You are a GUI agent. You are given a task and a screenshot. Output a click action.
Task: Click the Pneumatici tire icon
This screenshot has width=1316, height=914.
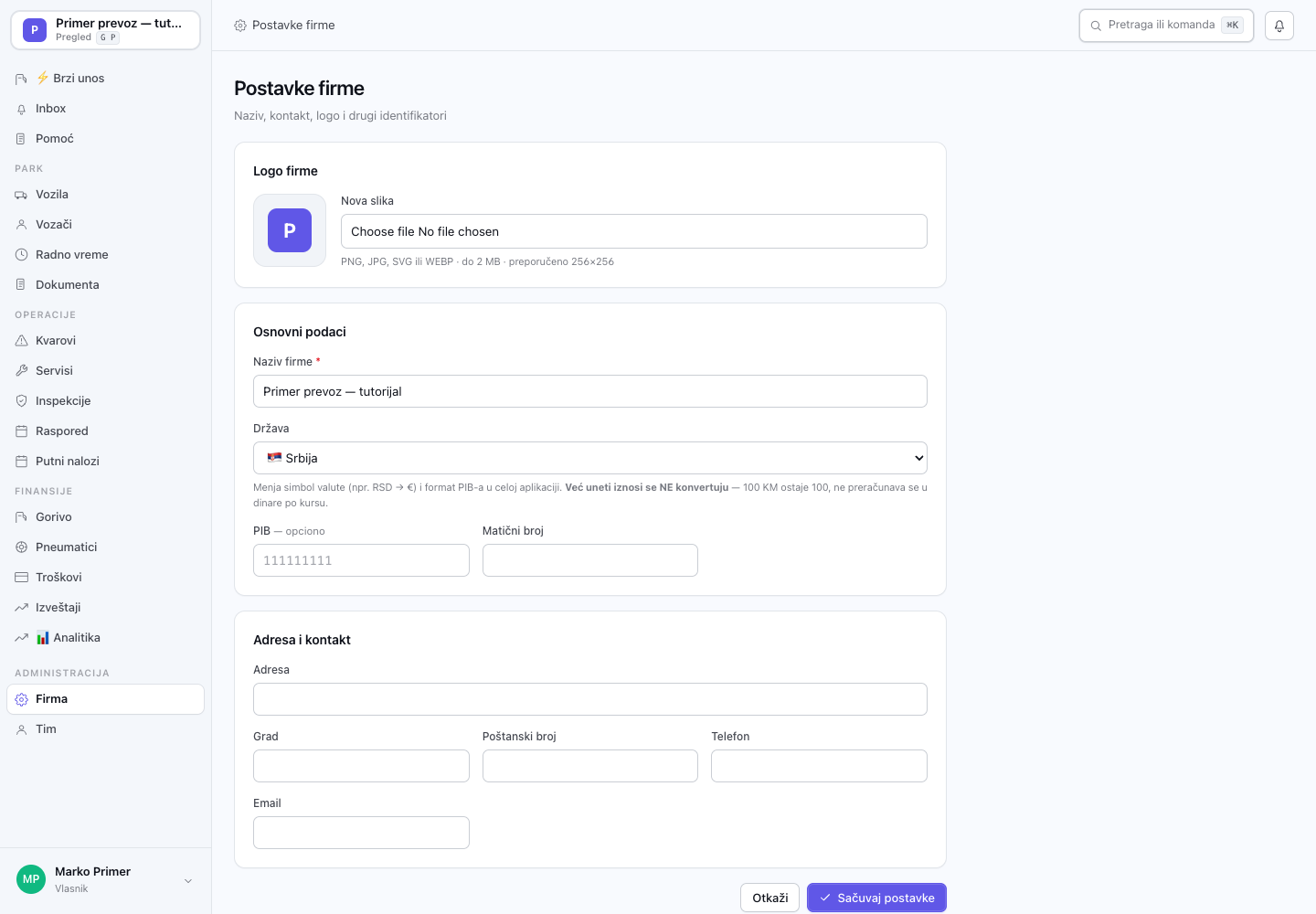tap(21, 547)
